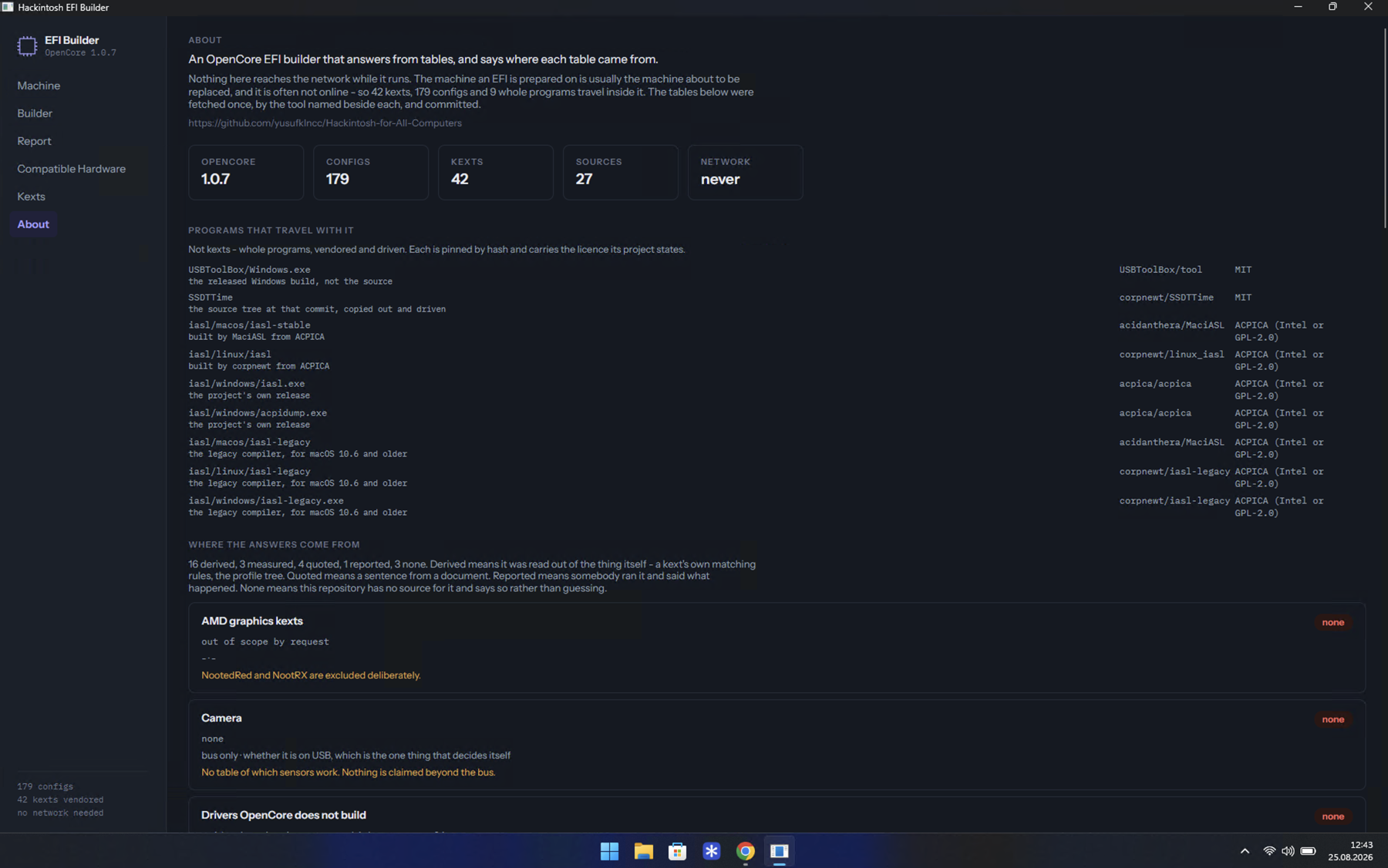Click the OpenCore 1.0.7 stat card
Screen dimensions: 1388x868
pos(246,173)
